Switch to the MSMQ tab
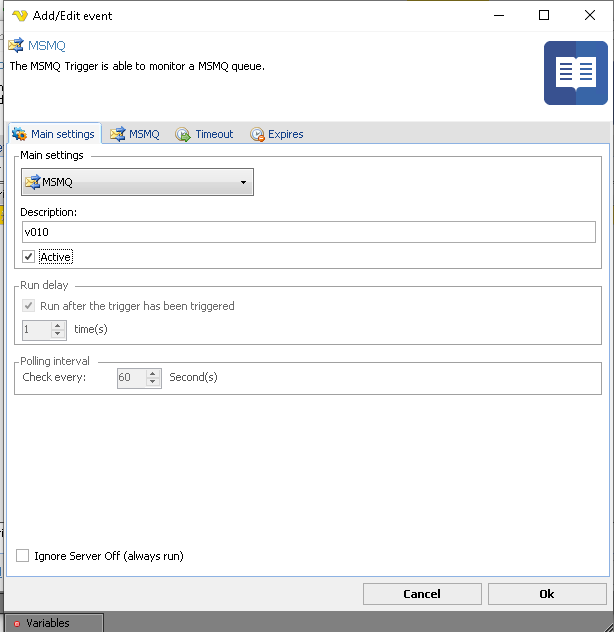614x632 pixels. coord(136,134)
